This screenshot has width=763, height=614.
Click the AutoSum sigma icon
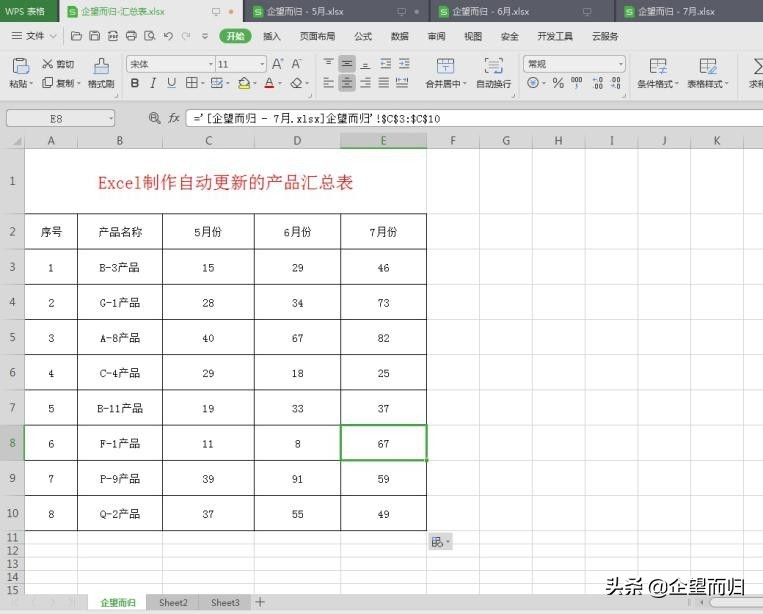(x=757, y=66)
